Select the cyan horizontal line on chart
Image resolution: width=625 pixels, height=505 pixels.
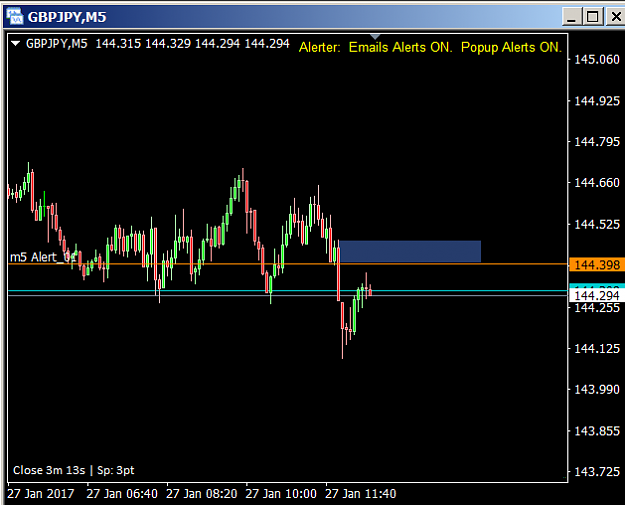[x=287, y=291]
